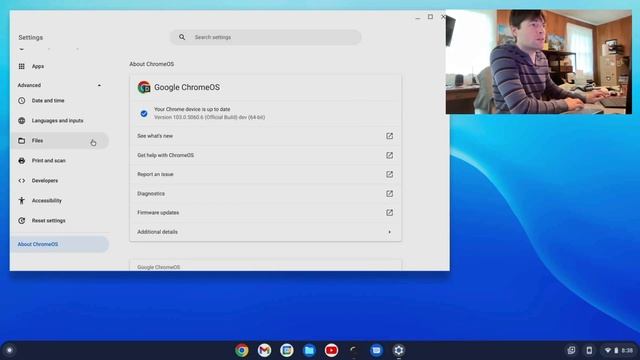Viewport: 640px width, 360px height.
Task: Minimize the Settings window
Action: (418, 17)
